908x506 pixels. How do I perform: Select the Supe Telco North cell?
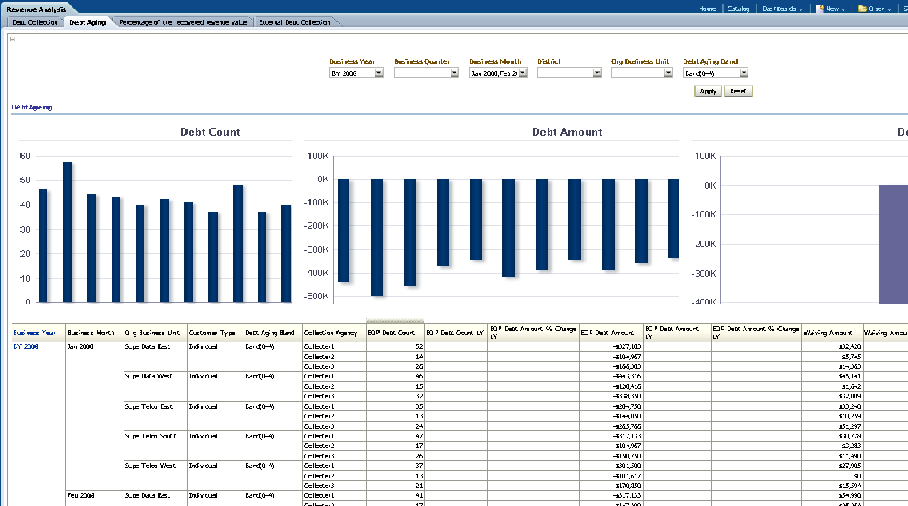point(151,436)
